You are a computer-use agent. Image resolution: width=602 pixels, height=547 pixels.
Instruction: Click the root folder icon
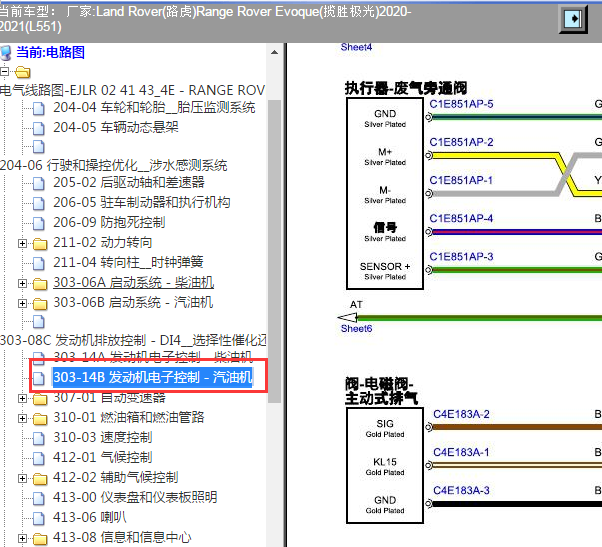23,72
